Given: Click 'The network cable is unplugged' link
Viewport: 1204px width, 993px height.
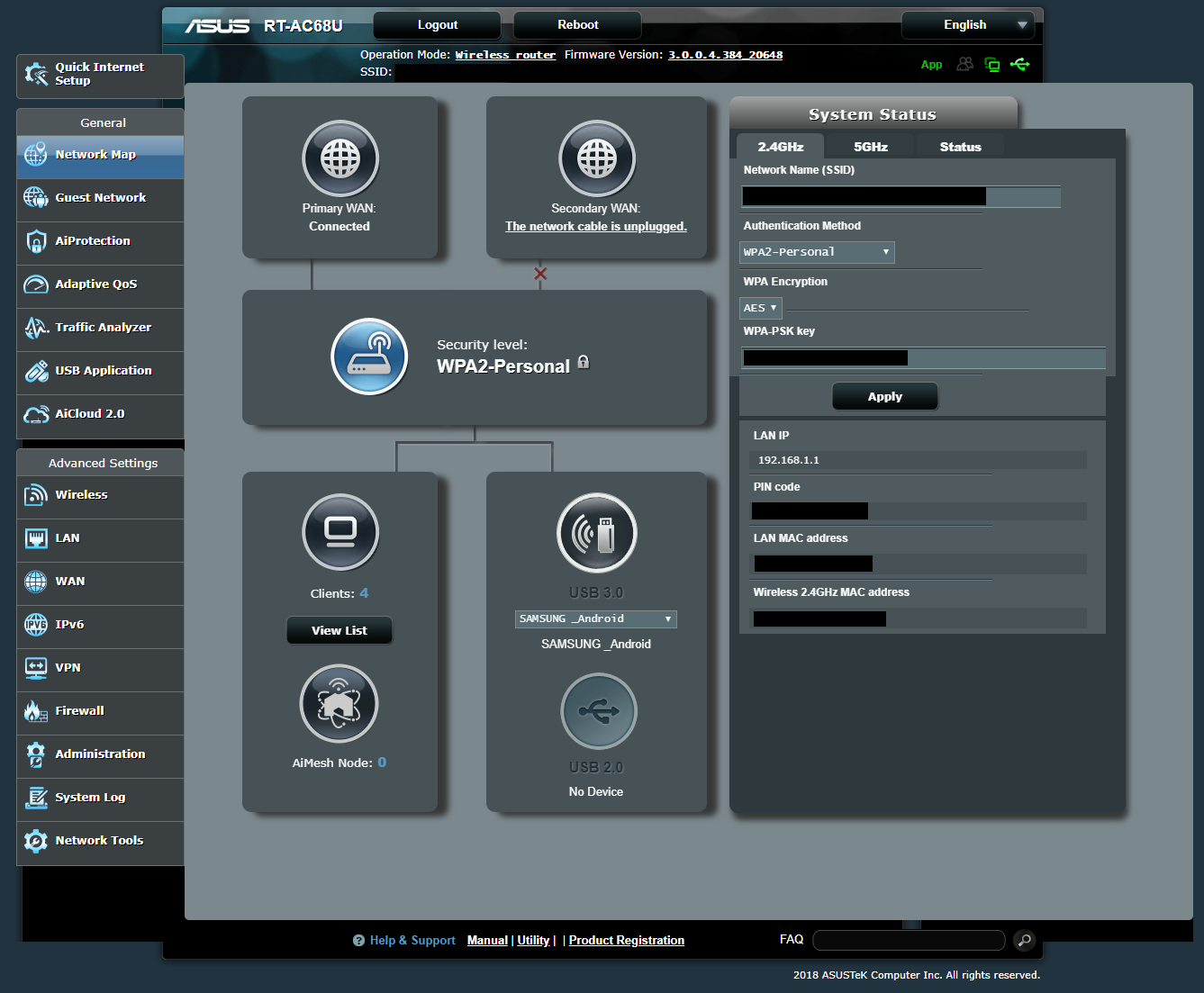Looking at the screenshot, I should (x=596, y=227).
